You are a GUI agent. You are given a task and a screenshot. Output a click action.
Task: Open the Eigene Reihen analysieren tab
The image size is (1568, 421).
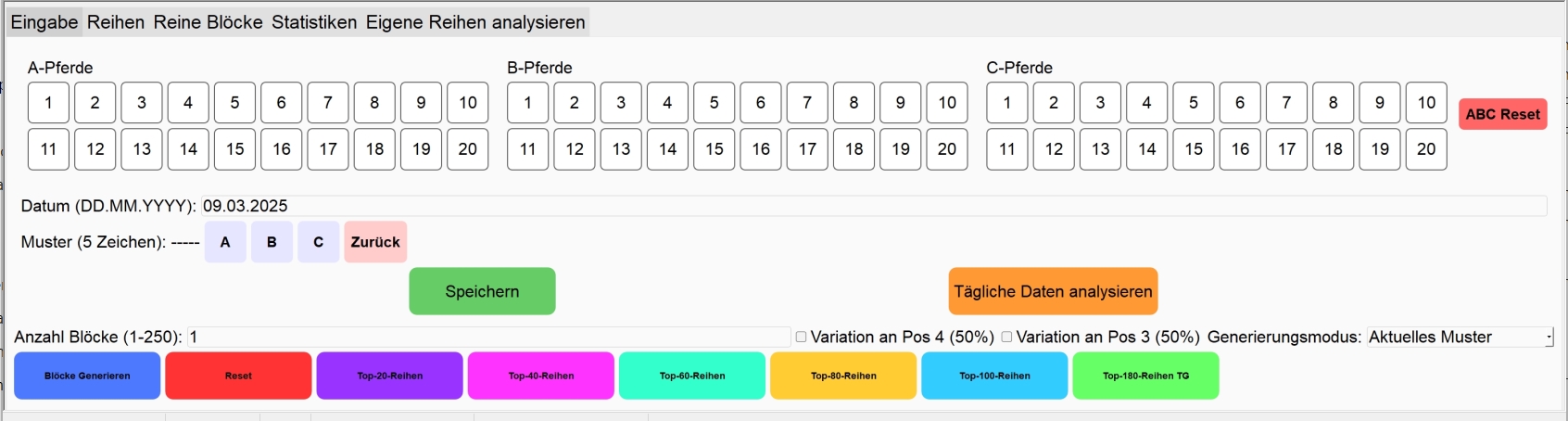(x=475, y=22)
